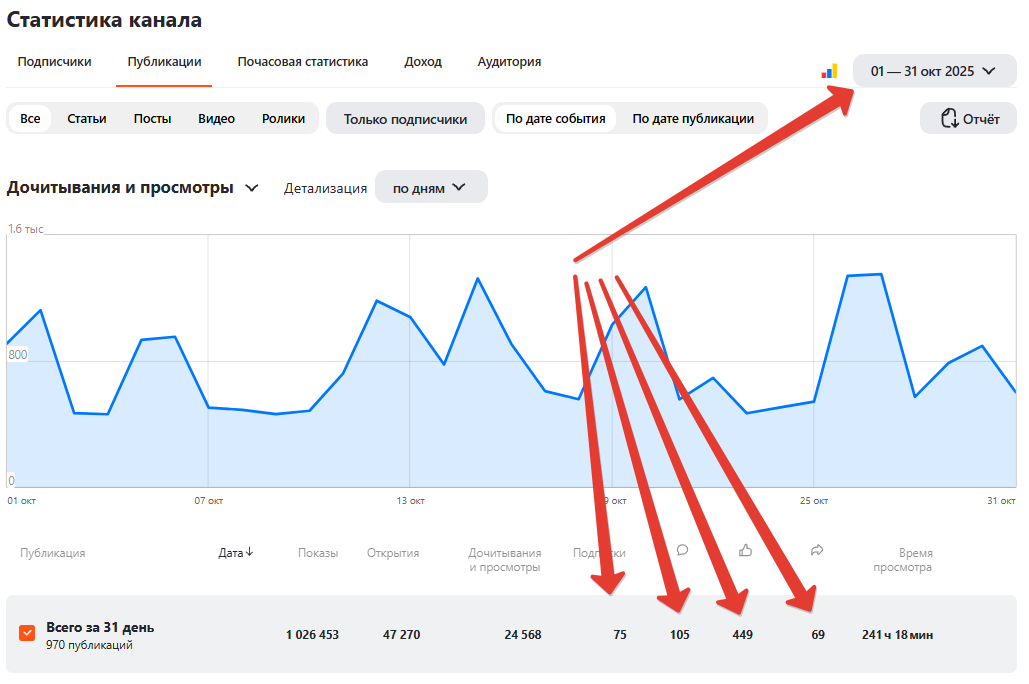Open the Доход tab

coord(423,62)
